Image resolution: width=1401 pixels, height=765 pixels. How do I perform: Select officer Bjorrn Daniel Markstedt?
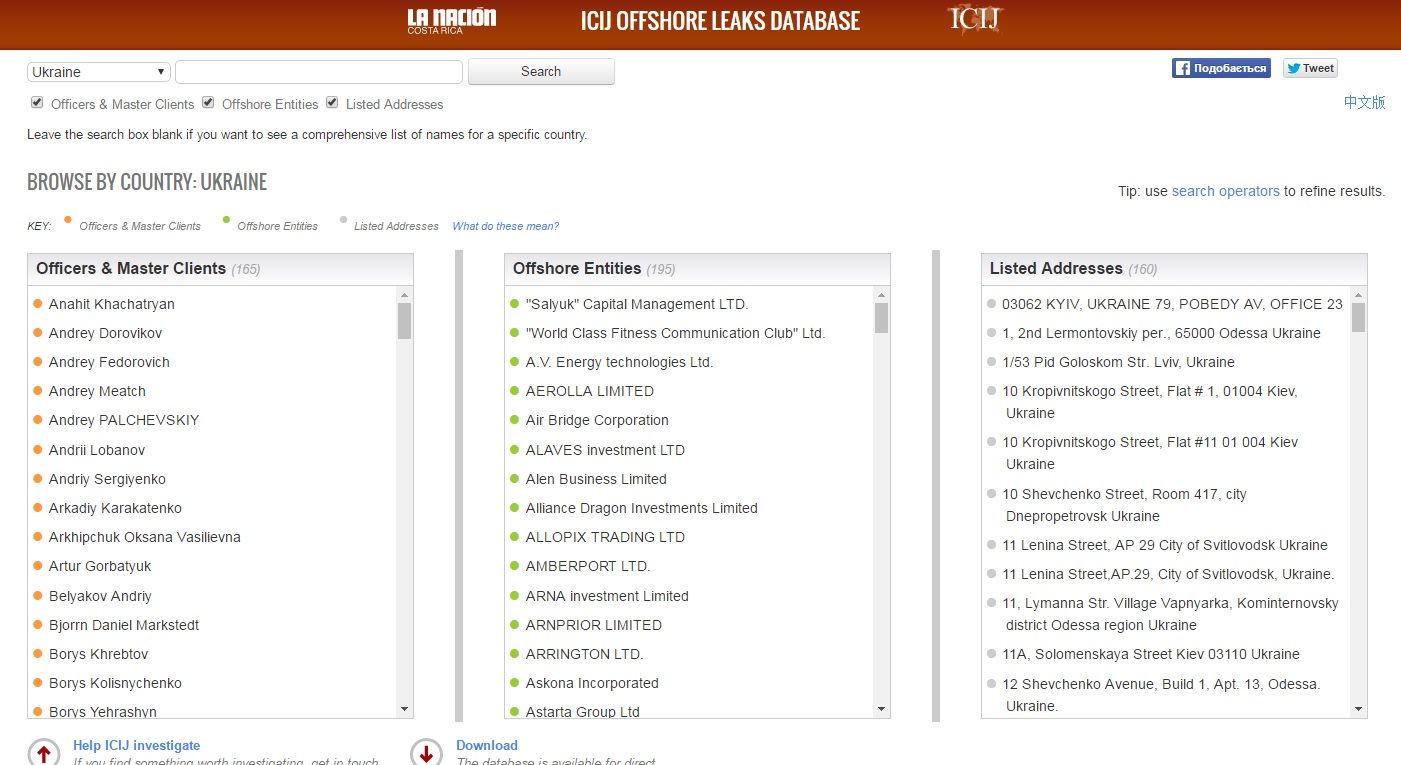[124, 625]
